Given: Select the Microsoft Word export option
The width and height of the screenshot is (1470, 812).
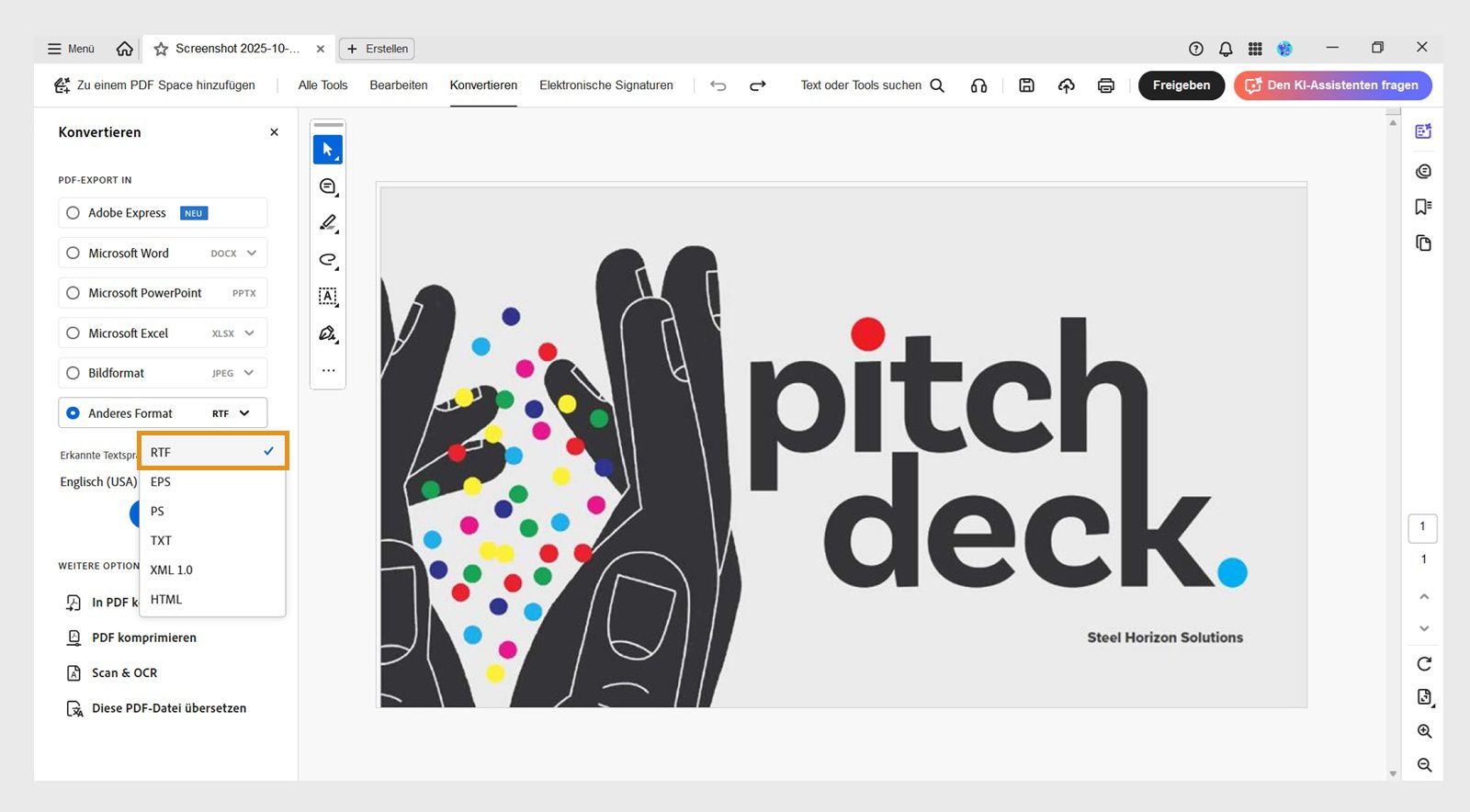Looking at the screenshot, I should tap(163, 254).
